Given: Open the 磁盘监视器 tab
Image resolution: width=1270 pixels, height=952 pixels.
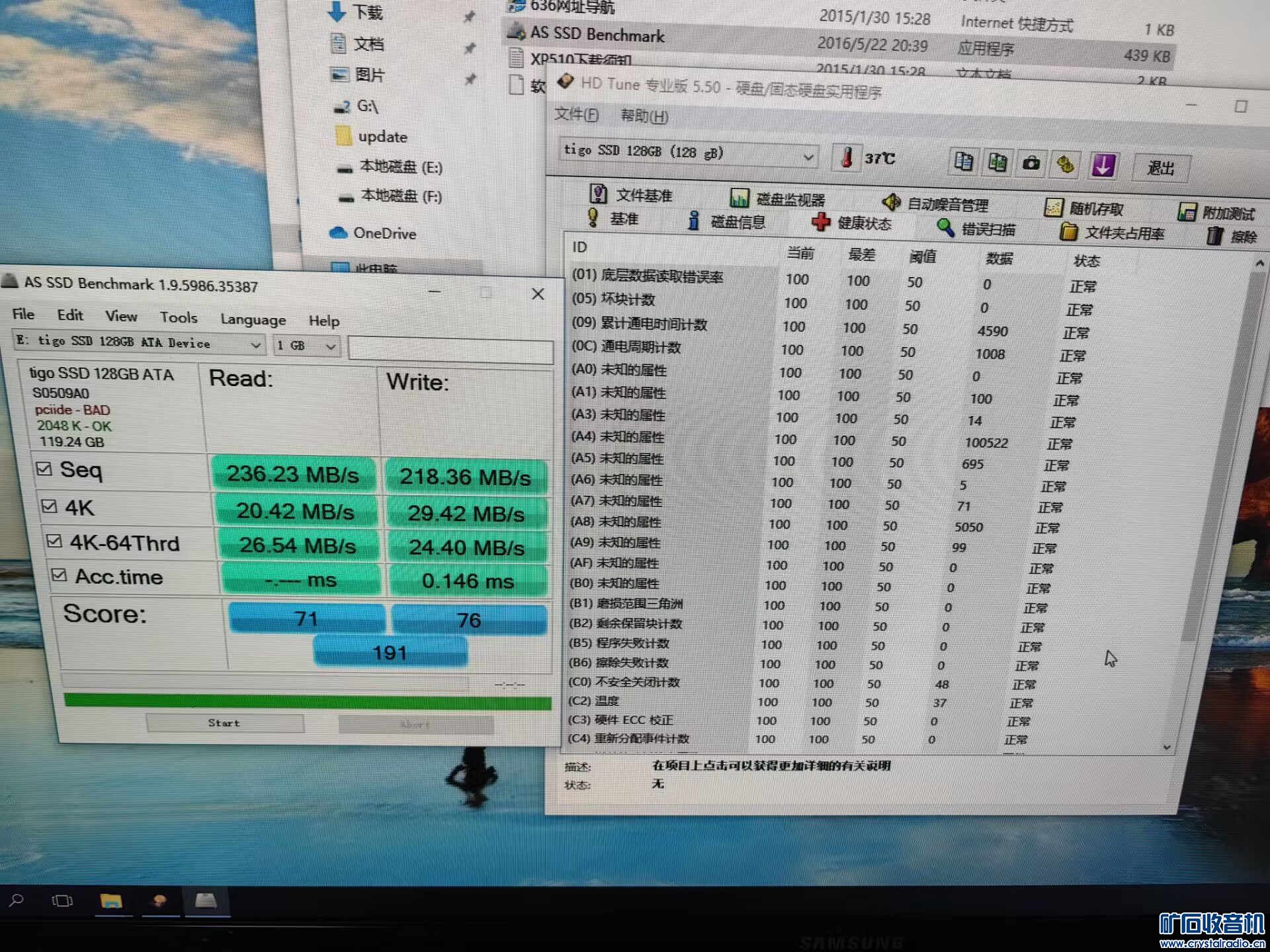Looking at the screenshot, I should (777, 198).
